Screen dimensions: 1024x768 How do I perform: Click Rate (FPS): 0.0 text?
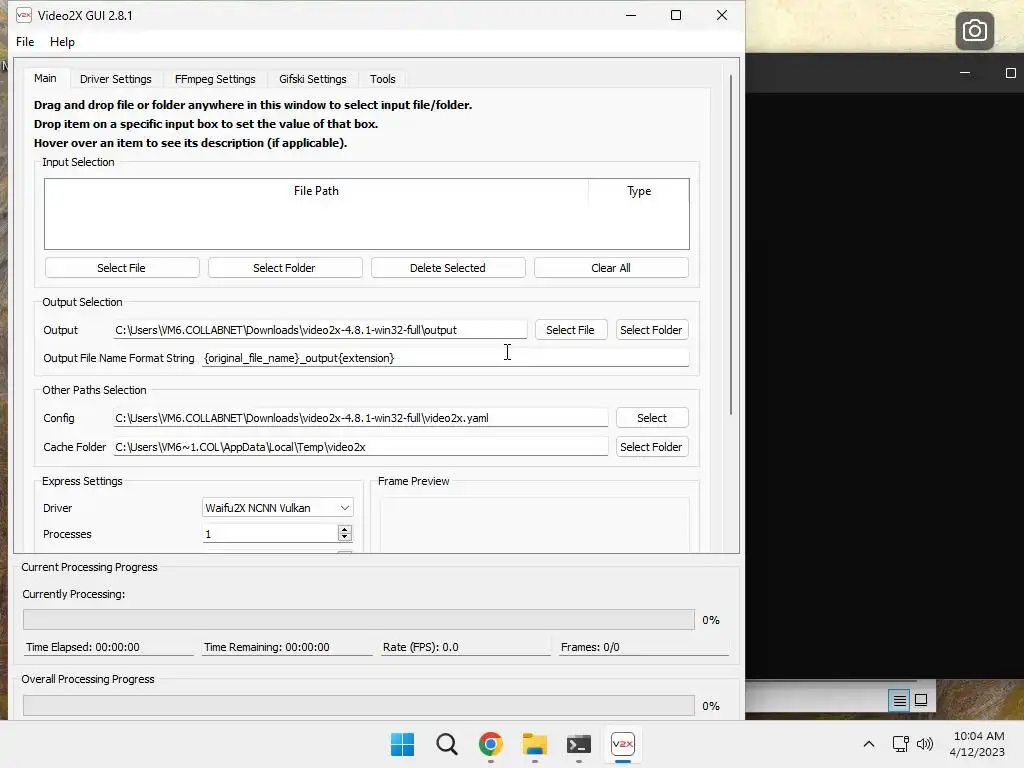[421, 647]
